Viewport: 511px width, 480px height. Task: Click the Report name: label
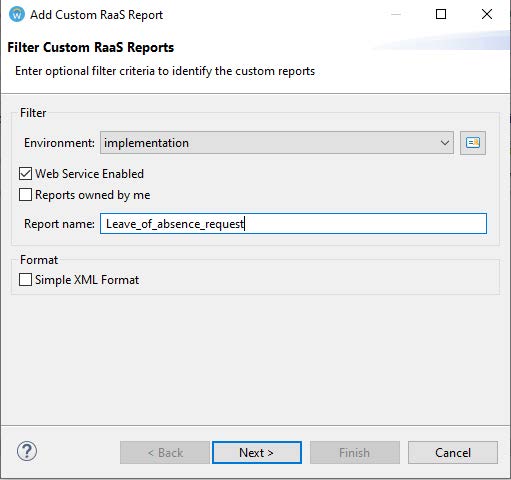(59, 224)
